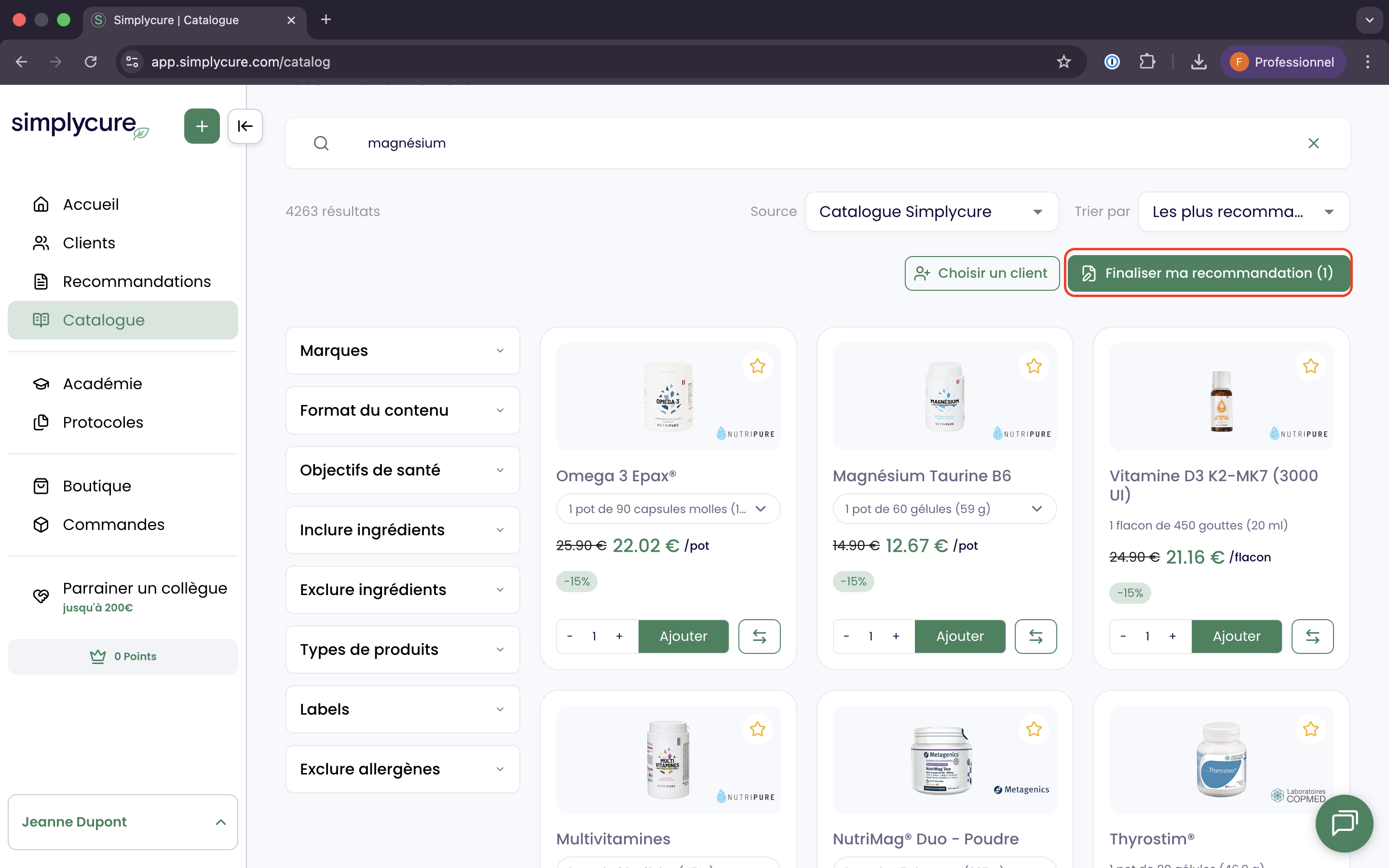Screen dimensions: 1389x868
Task: Open Magnésium Taurine B6 format dropdown
Action: coord(944,509)
